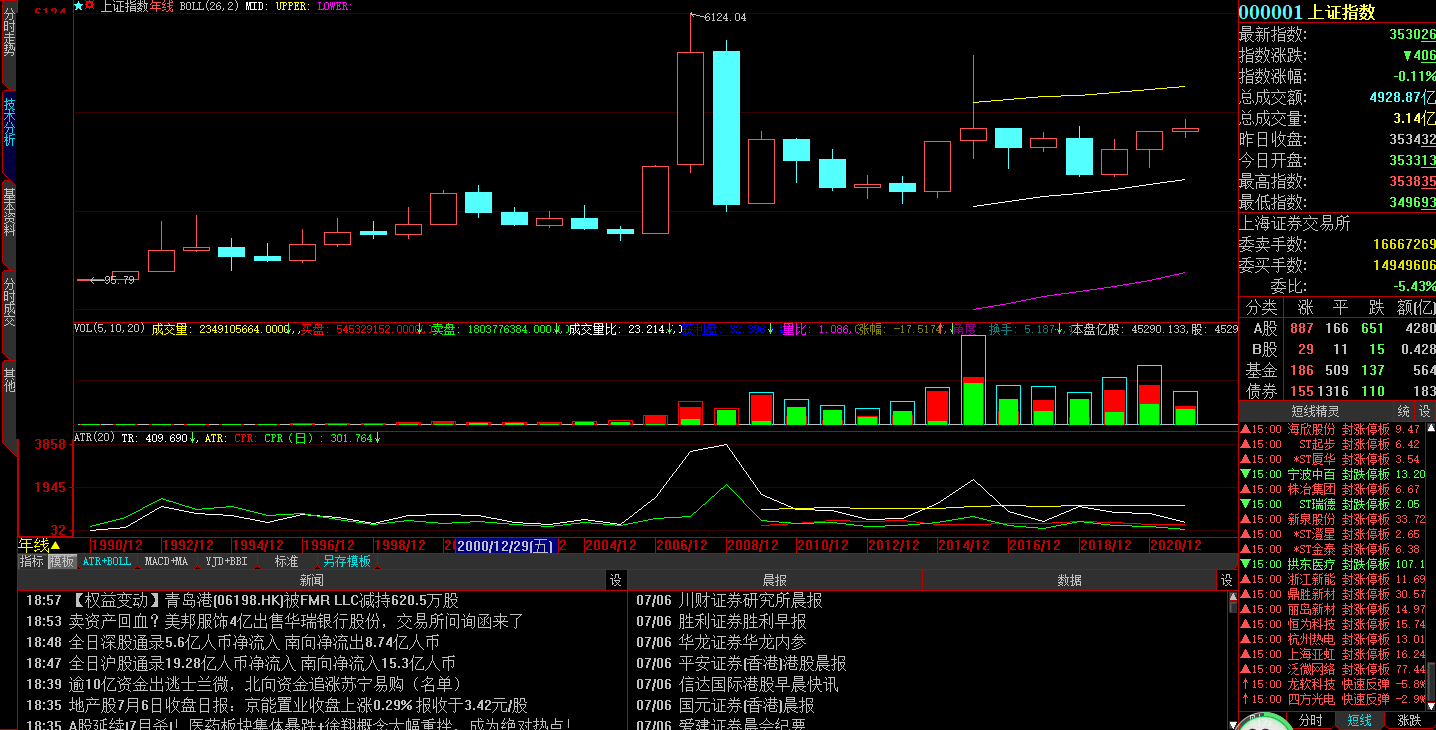Viewport: 1436px width, 730px height.
Task: Select the 宁波中百 封跌停板 alert
Action: [1331, 474]
